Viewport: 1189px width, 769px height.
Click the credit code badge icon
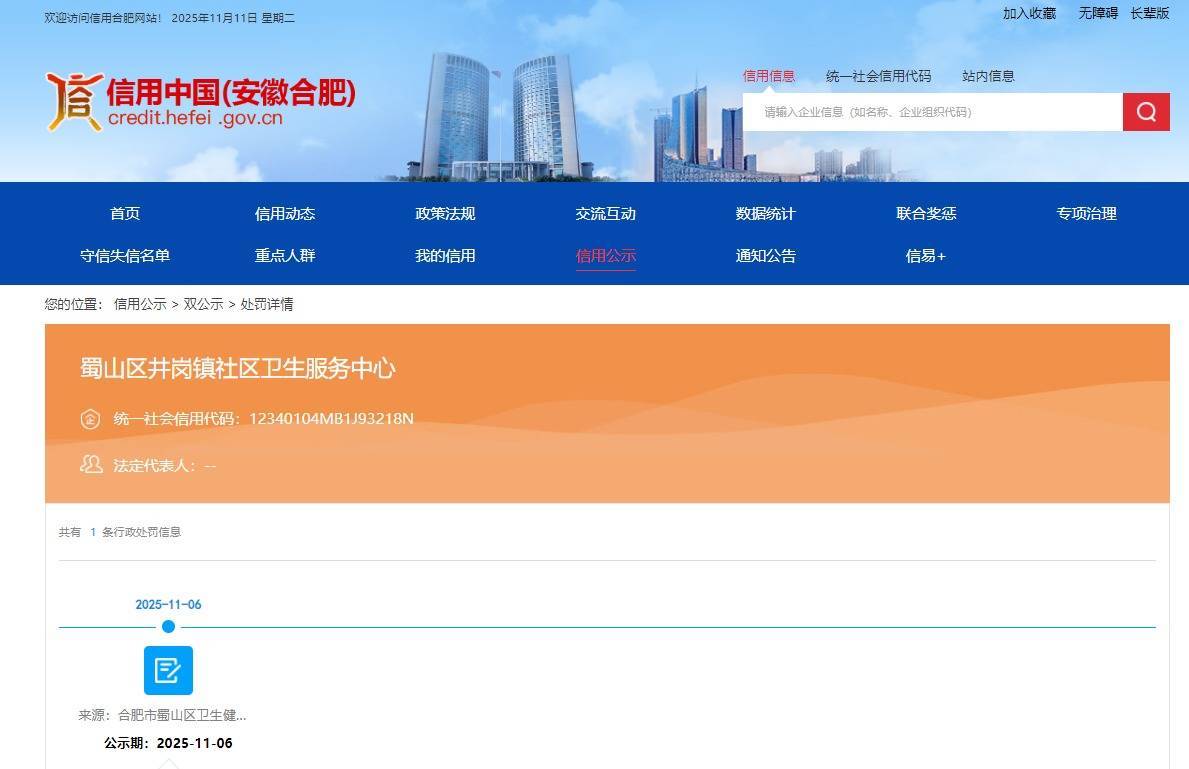(90, 419)
